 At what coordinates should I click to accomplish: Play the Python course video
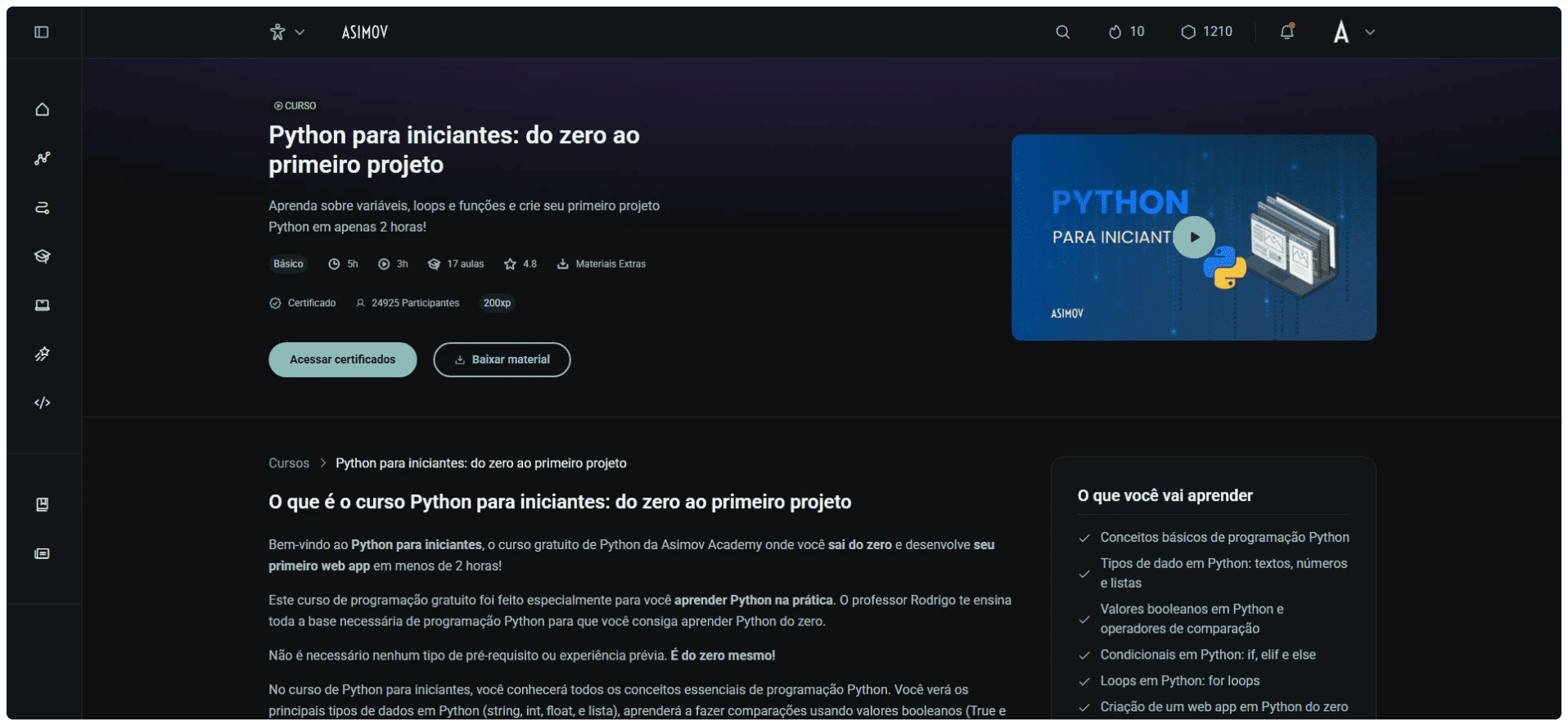tap(1194, 237)
